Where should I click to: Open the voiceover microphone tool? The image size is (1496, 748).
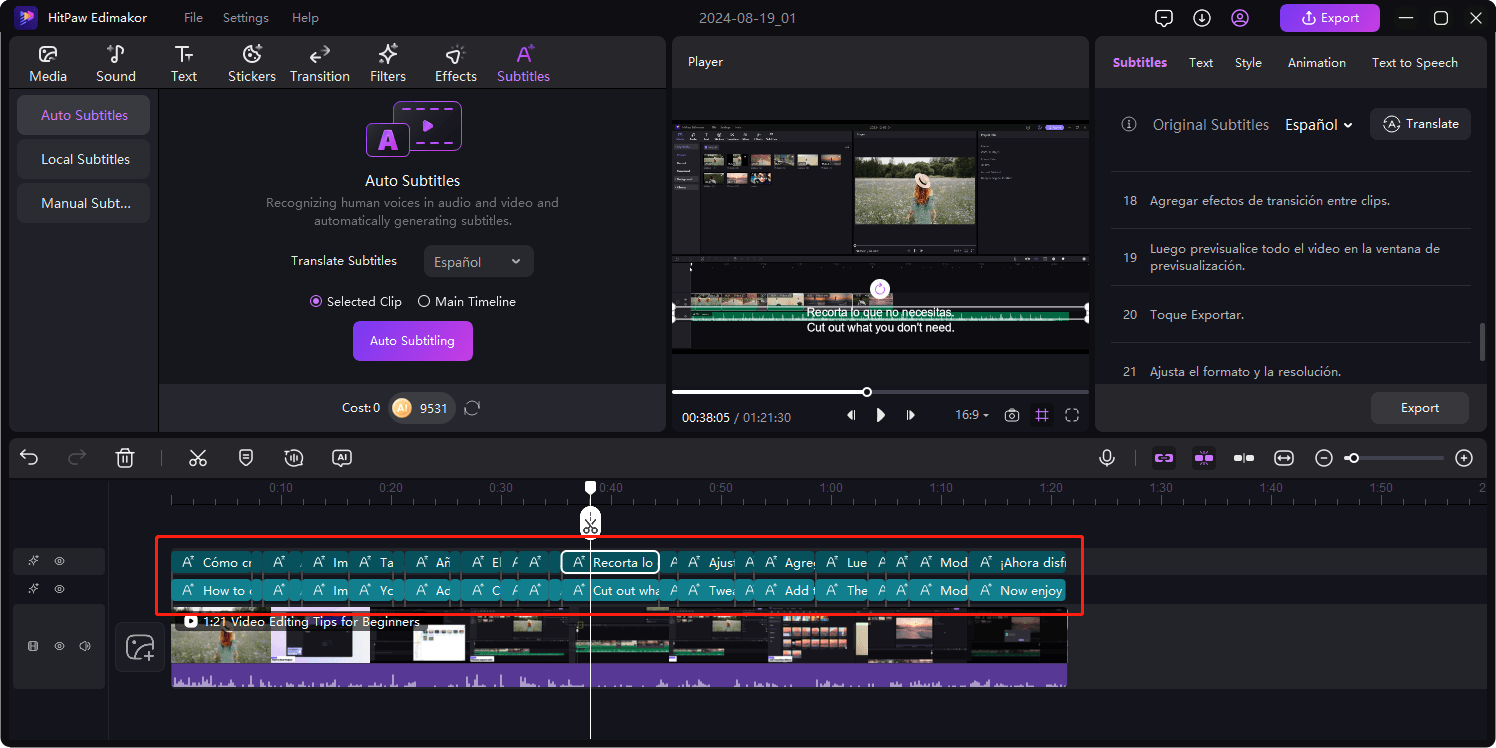coord(1106,457)
